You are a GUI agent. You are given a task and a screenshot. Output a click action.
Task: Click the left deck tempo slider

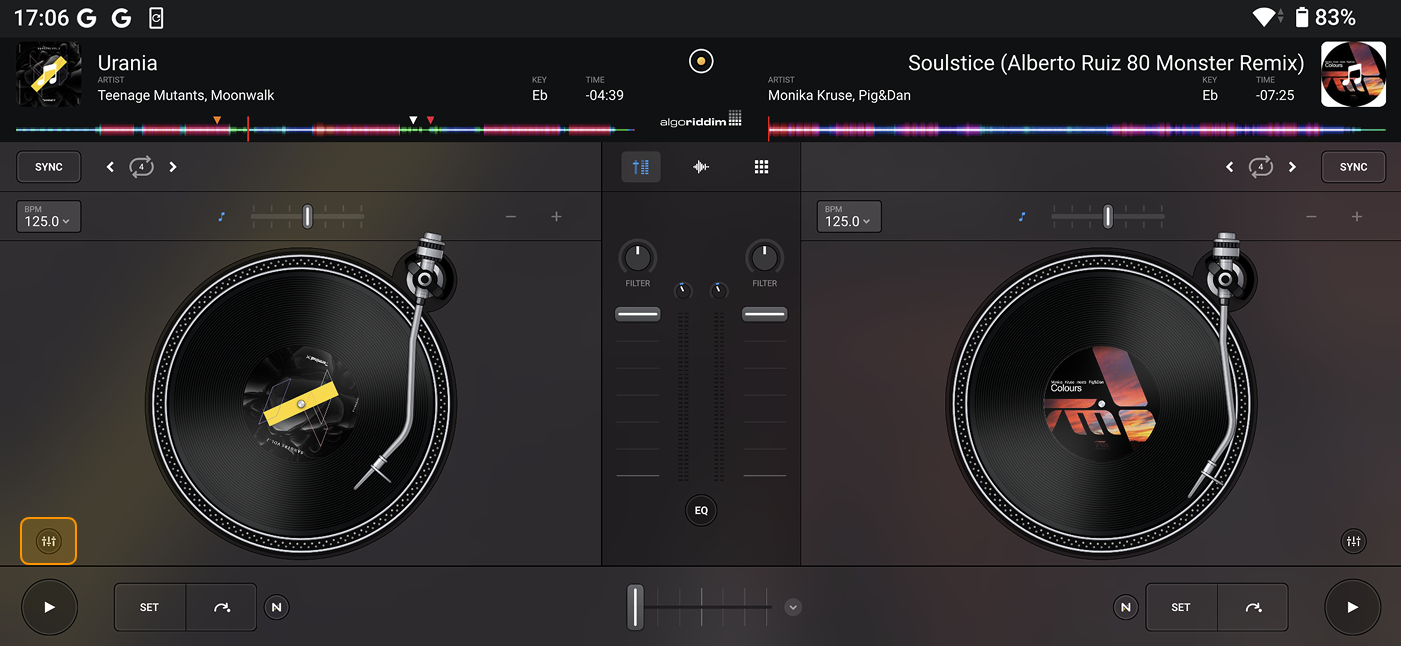click(307, 216)
